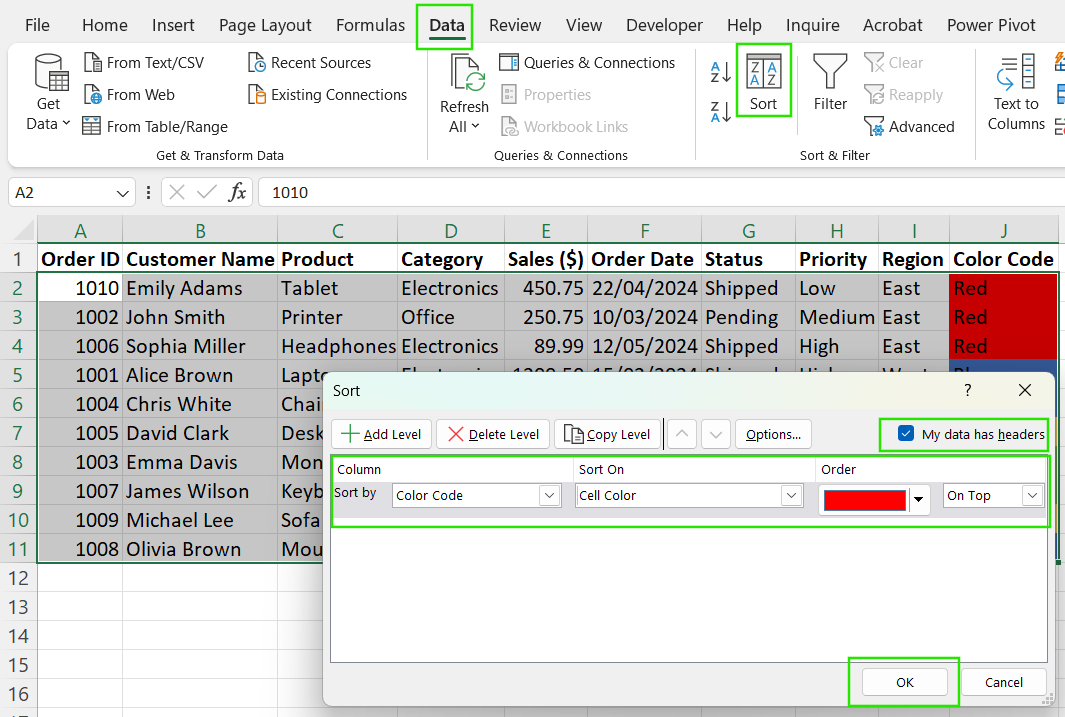
Task: Open Recent Sources
Action: pos(309,62)
